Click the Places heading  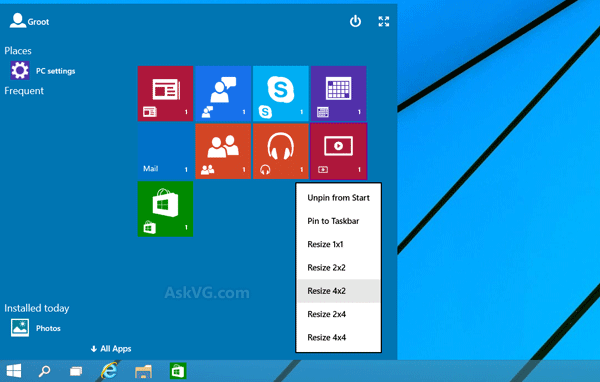tap(18, 51)
